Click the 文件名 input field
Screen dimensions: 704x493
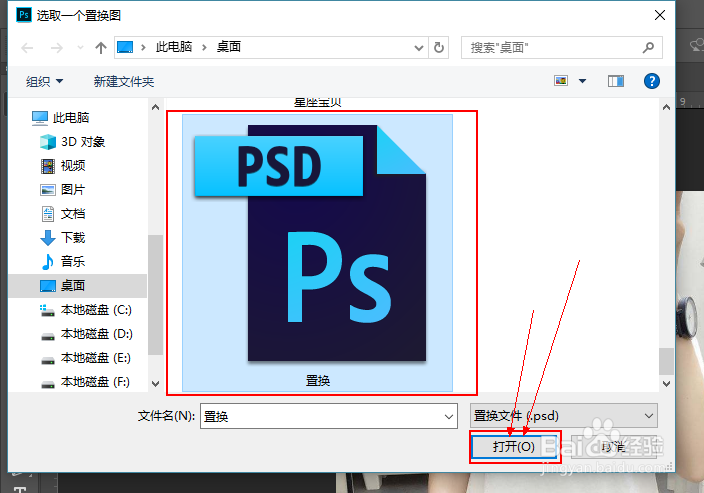point(329,416)
